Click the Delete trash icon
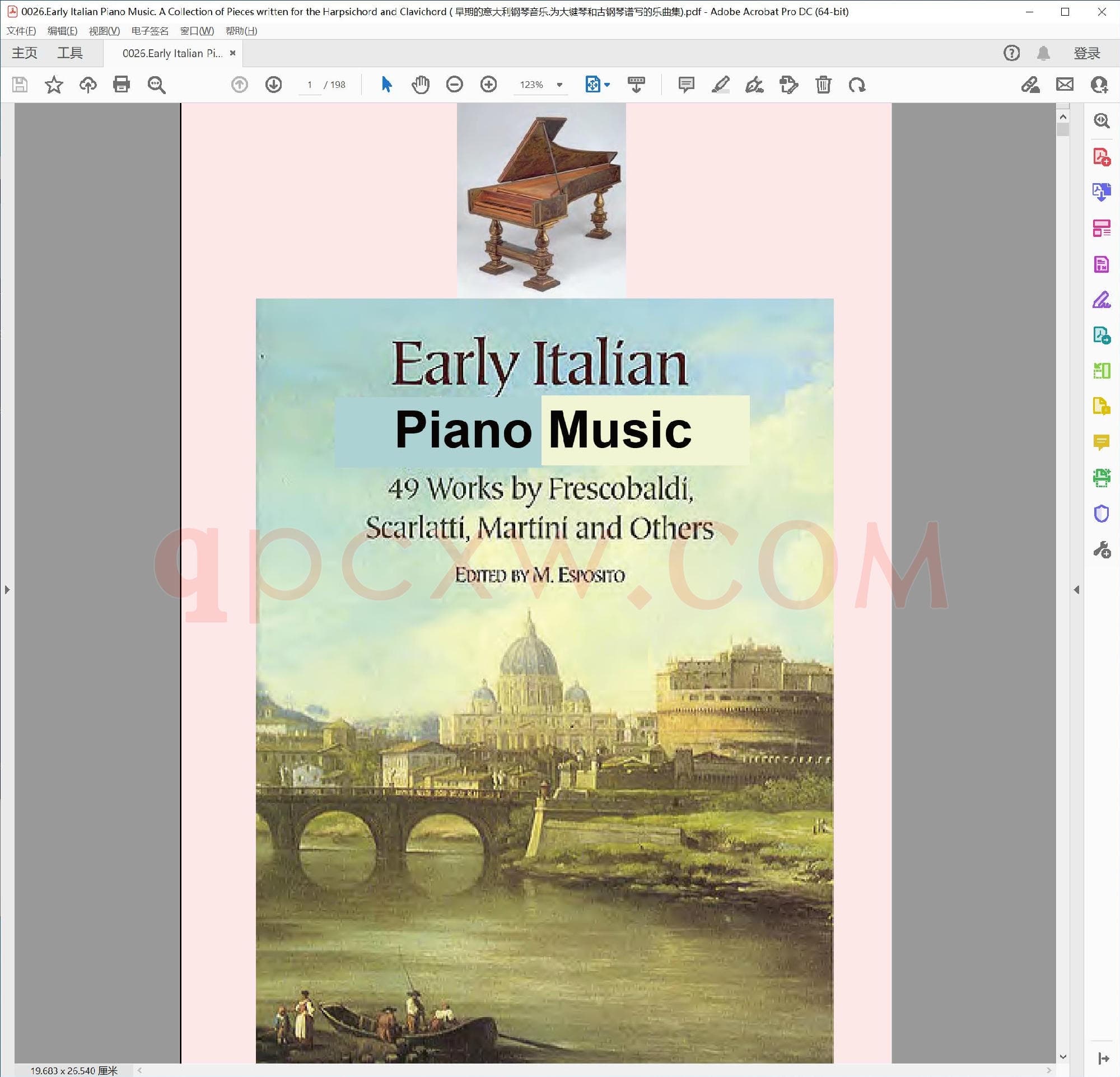Viewport: 1120px width, 1077px height. (x=823, y=85)
